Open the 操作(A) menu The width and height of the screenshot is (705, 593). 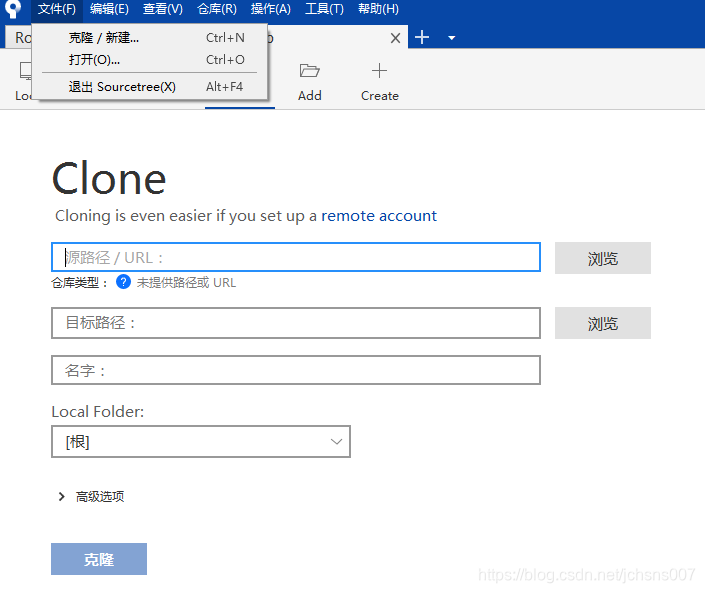pyautogui.click(x=271, y=9)
